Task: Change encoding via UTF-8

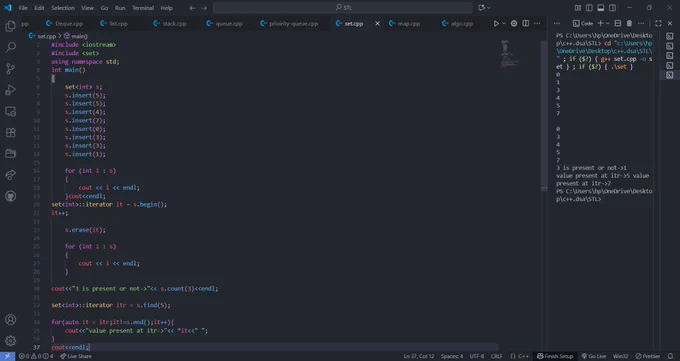Action: (x=477, y=356)
